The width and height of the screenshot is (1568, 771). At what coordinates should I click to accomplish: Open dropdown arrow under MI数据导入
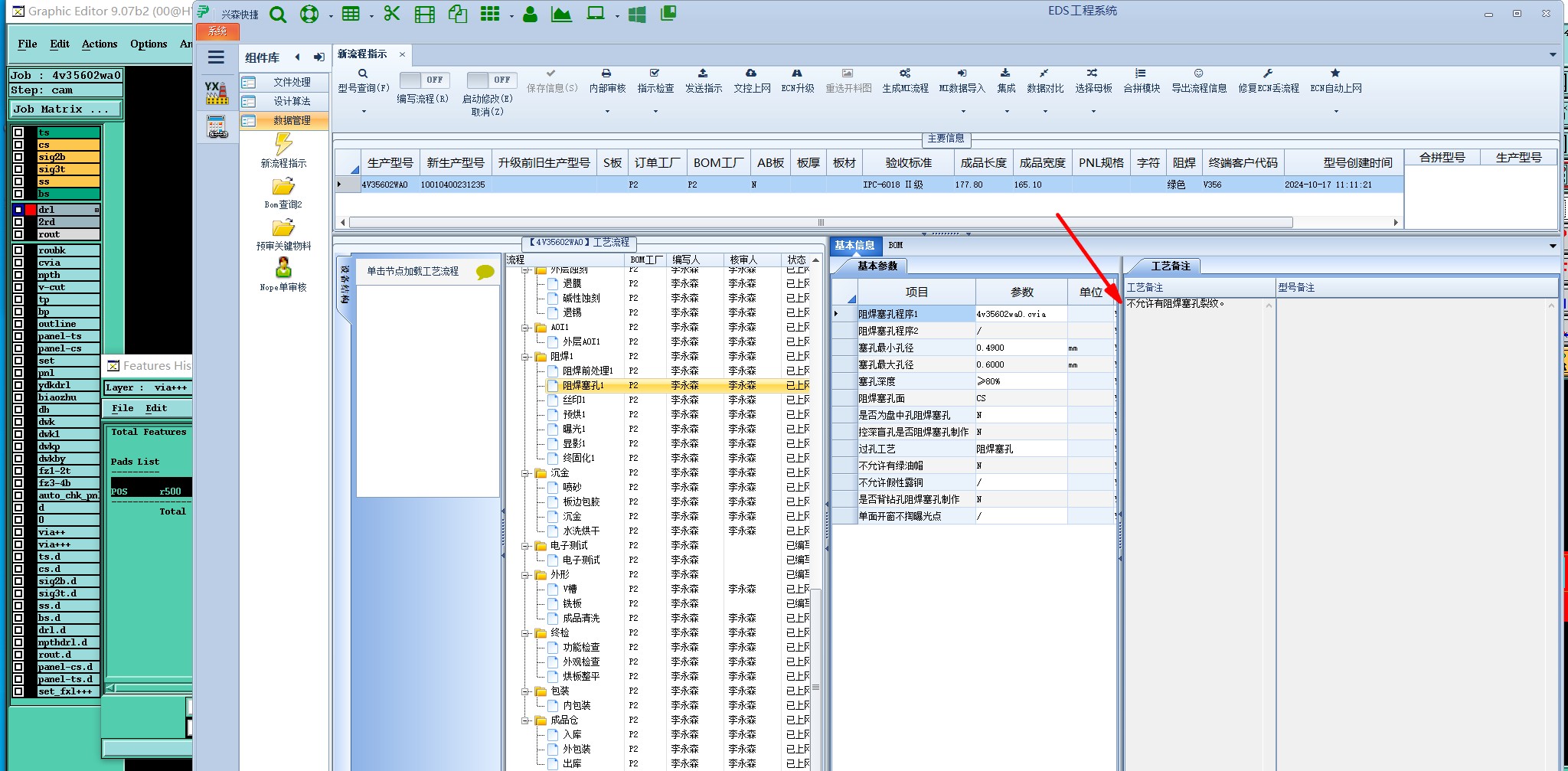pos(962,112)
